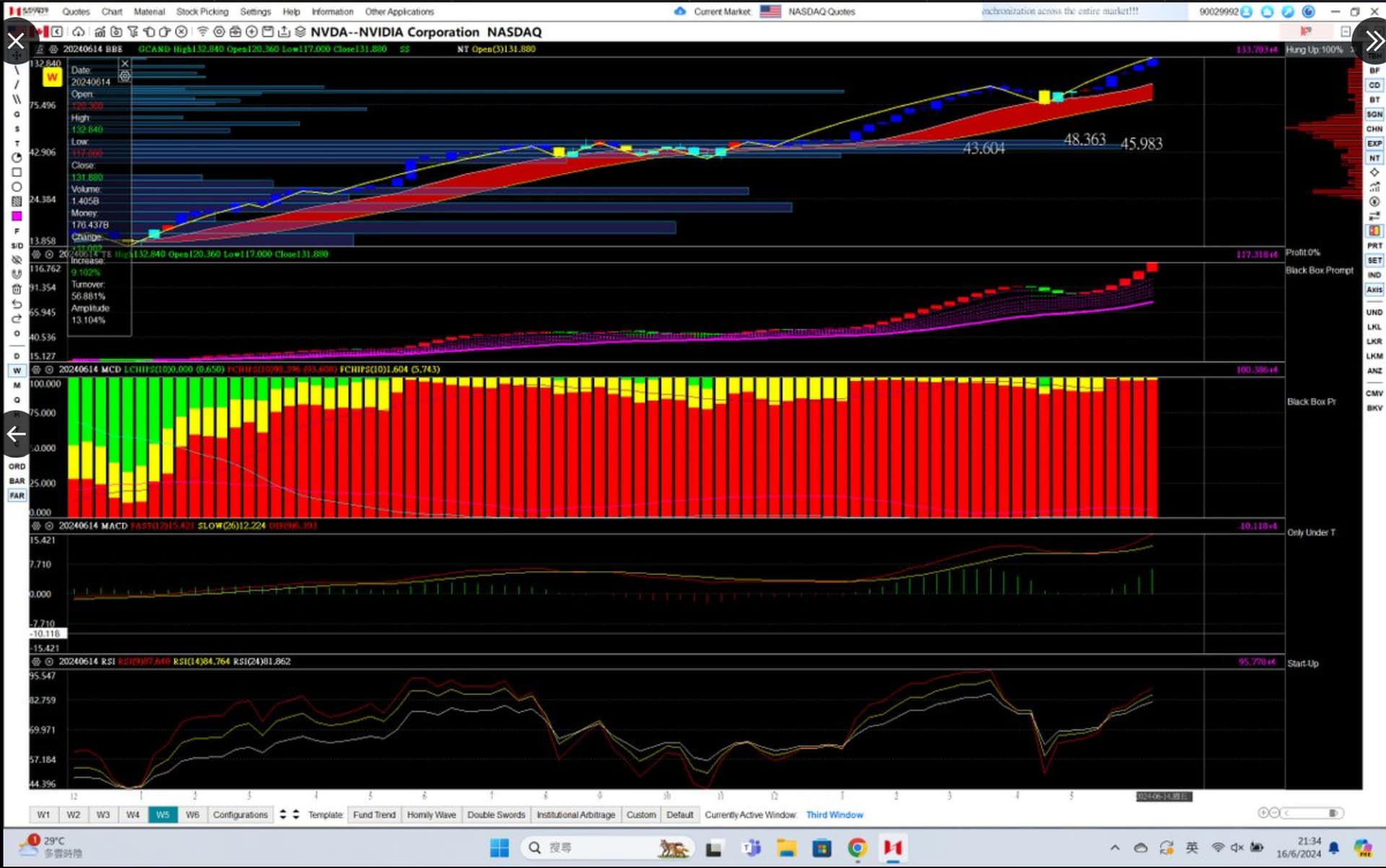Click the SET button in right sidebar
Viewport: 1386px width, 868px height.
tap(1374, 260)
